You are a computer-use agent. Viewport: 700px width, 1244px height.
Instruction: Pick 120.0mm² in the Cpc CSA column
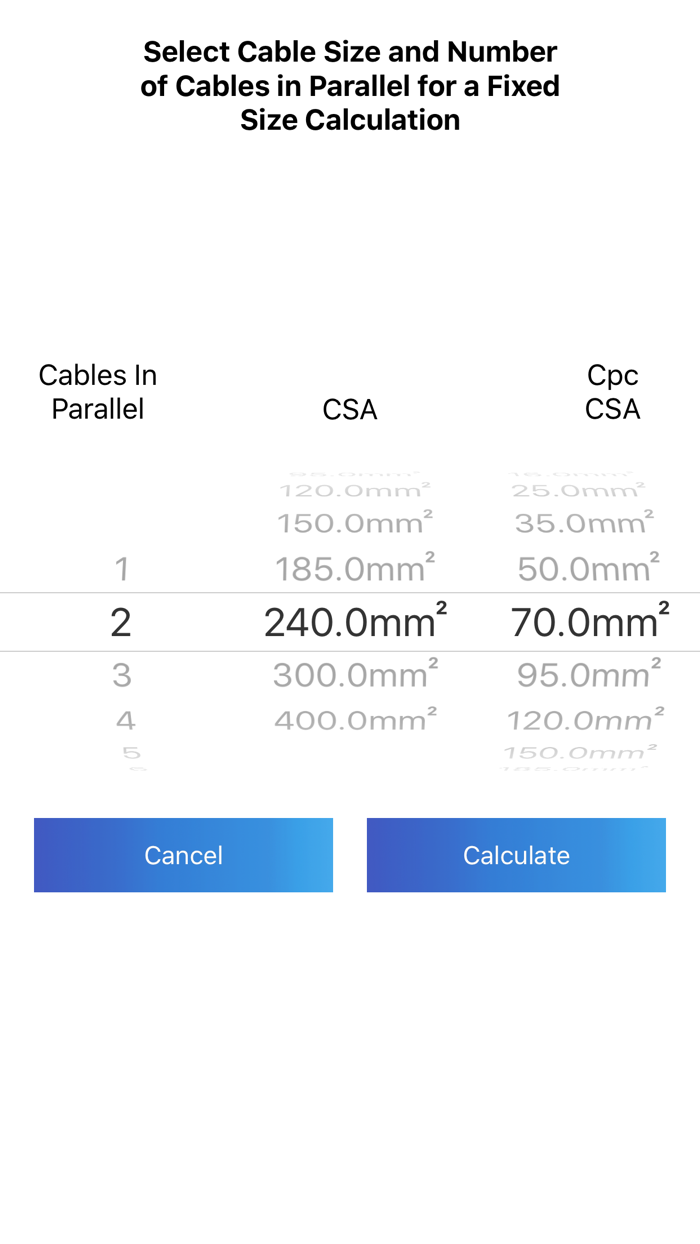[x=585, y=718]
